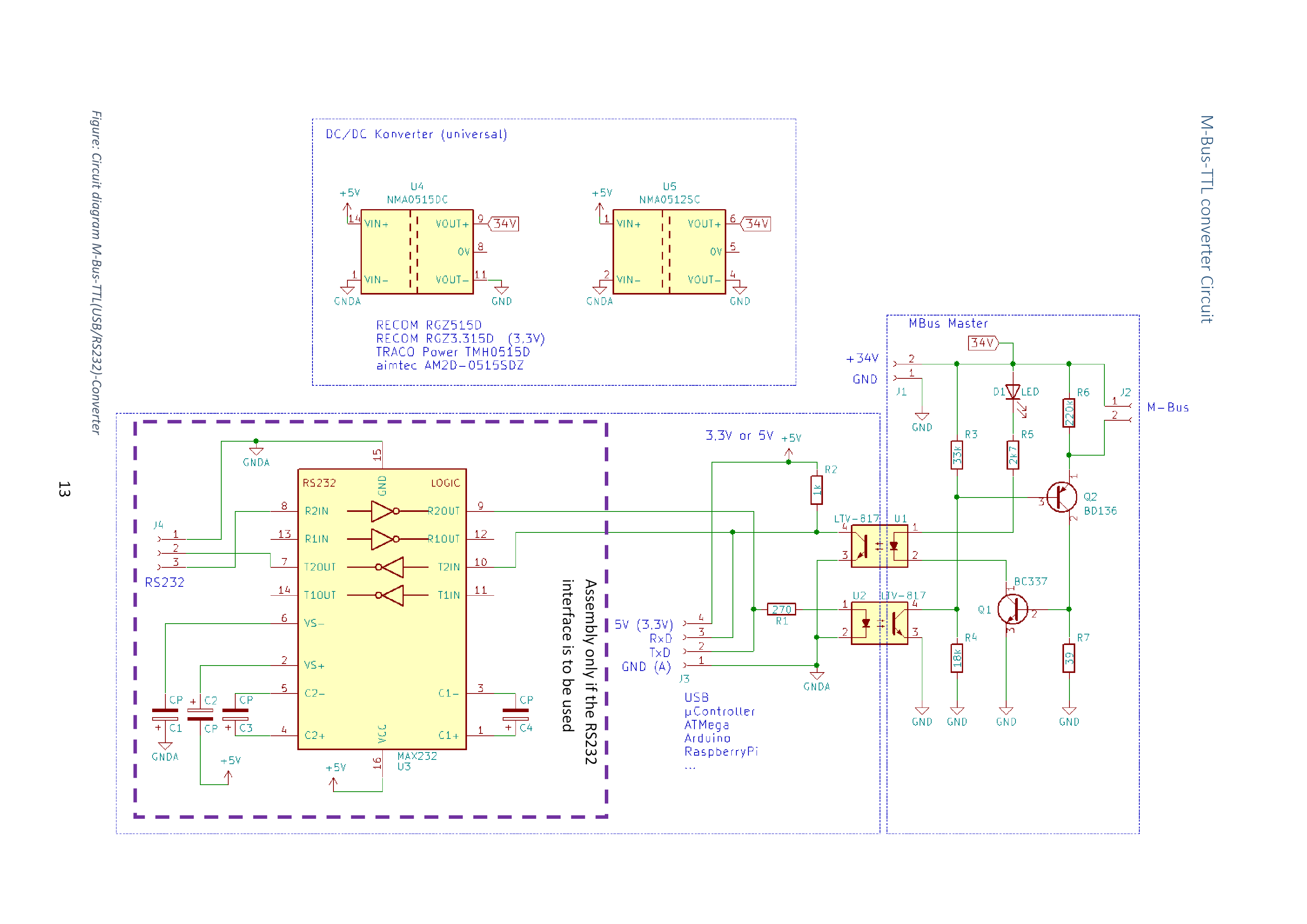Click the 'RS232' label below J4
This screenshot has width=1307, height=924.
(165, 582)
